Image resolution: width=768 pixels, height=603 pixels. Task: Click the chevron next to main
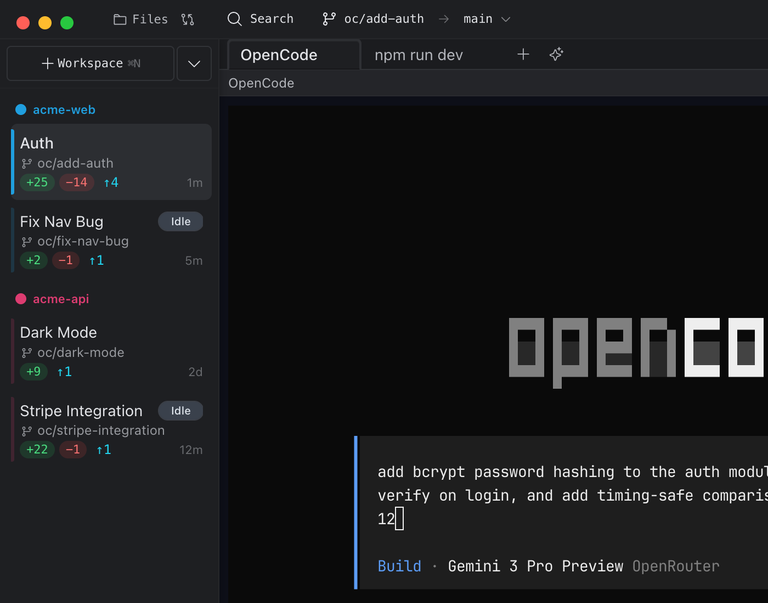[x=506, y=20]
